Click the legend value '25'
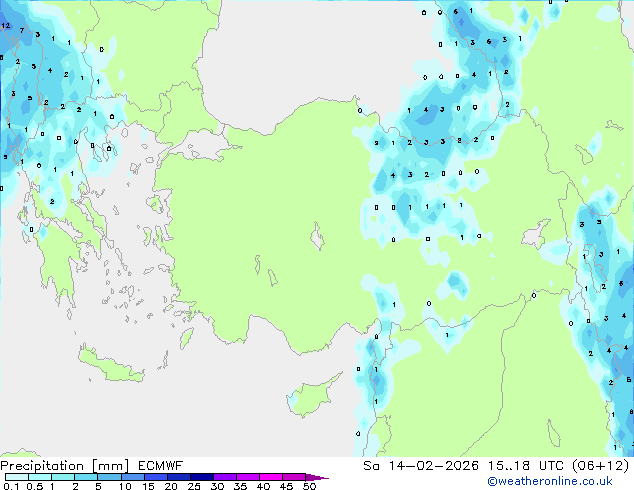The width and height of the screenshot is (634, 490). point(194,486)
